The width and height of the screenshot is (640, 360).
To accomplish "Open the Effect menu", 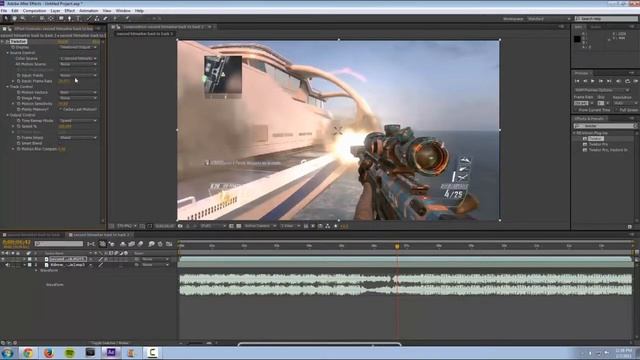I will point(69,11).
